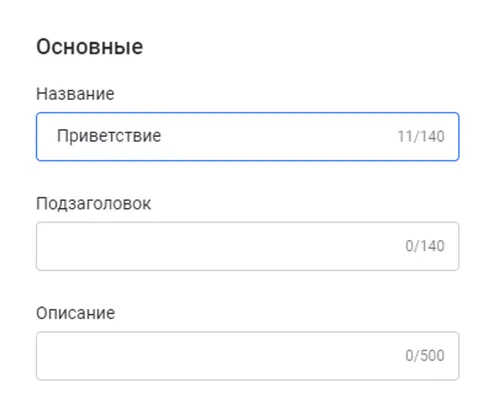
Task: Focus the Название input field
Action: coord(247,137)
